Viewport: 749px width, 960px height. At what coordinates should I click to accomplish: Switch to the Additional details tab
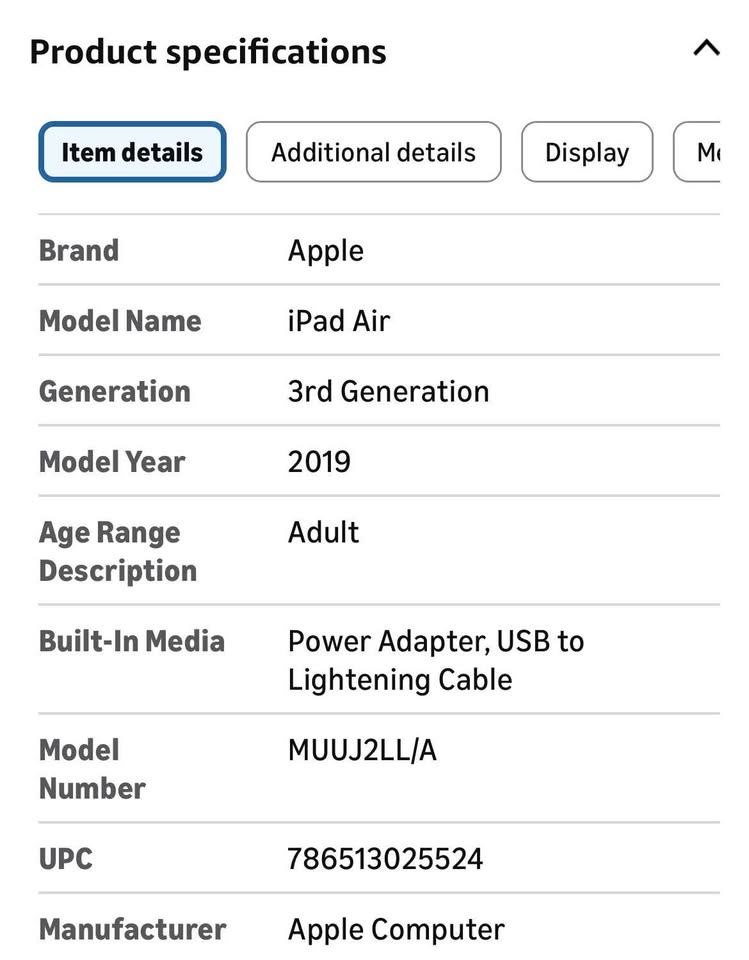[x=373, y=152]
